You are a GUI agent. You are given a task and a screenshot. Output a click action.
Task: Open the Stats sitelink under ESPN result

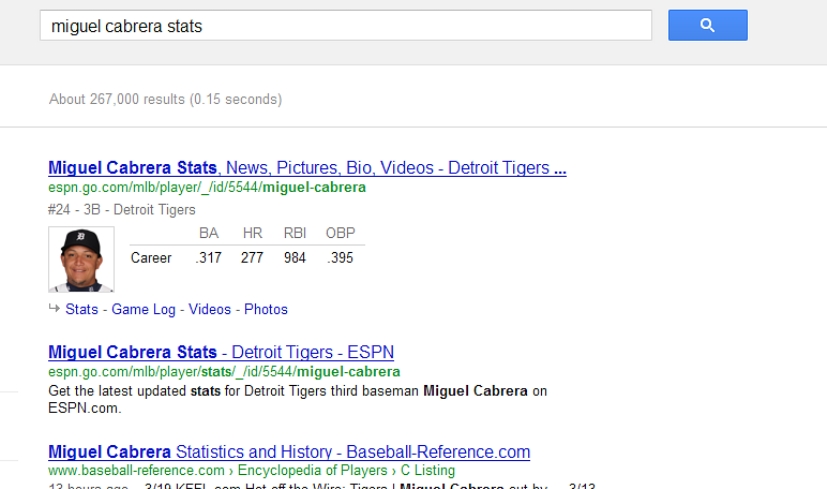click(82, 309)
